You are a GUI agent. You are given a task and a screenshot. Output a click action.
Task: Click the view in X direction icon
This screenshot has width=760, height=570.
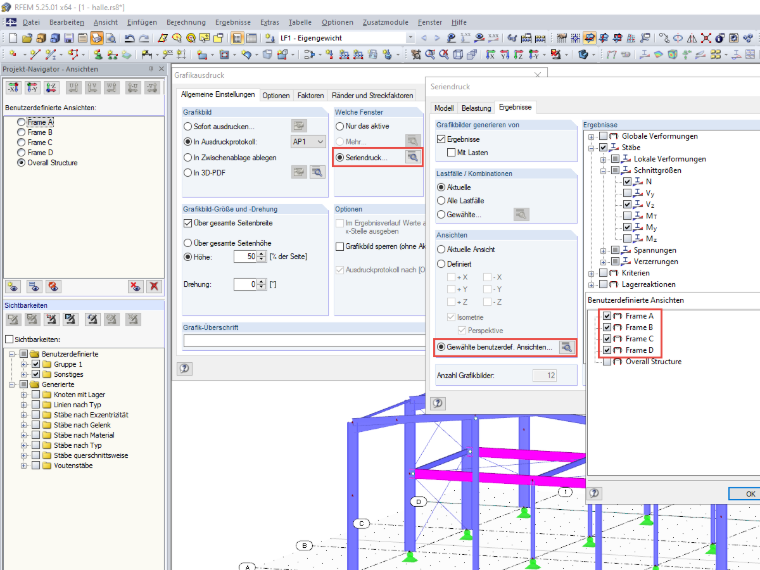click(x=490, y=55)
